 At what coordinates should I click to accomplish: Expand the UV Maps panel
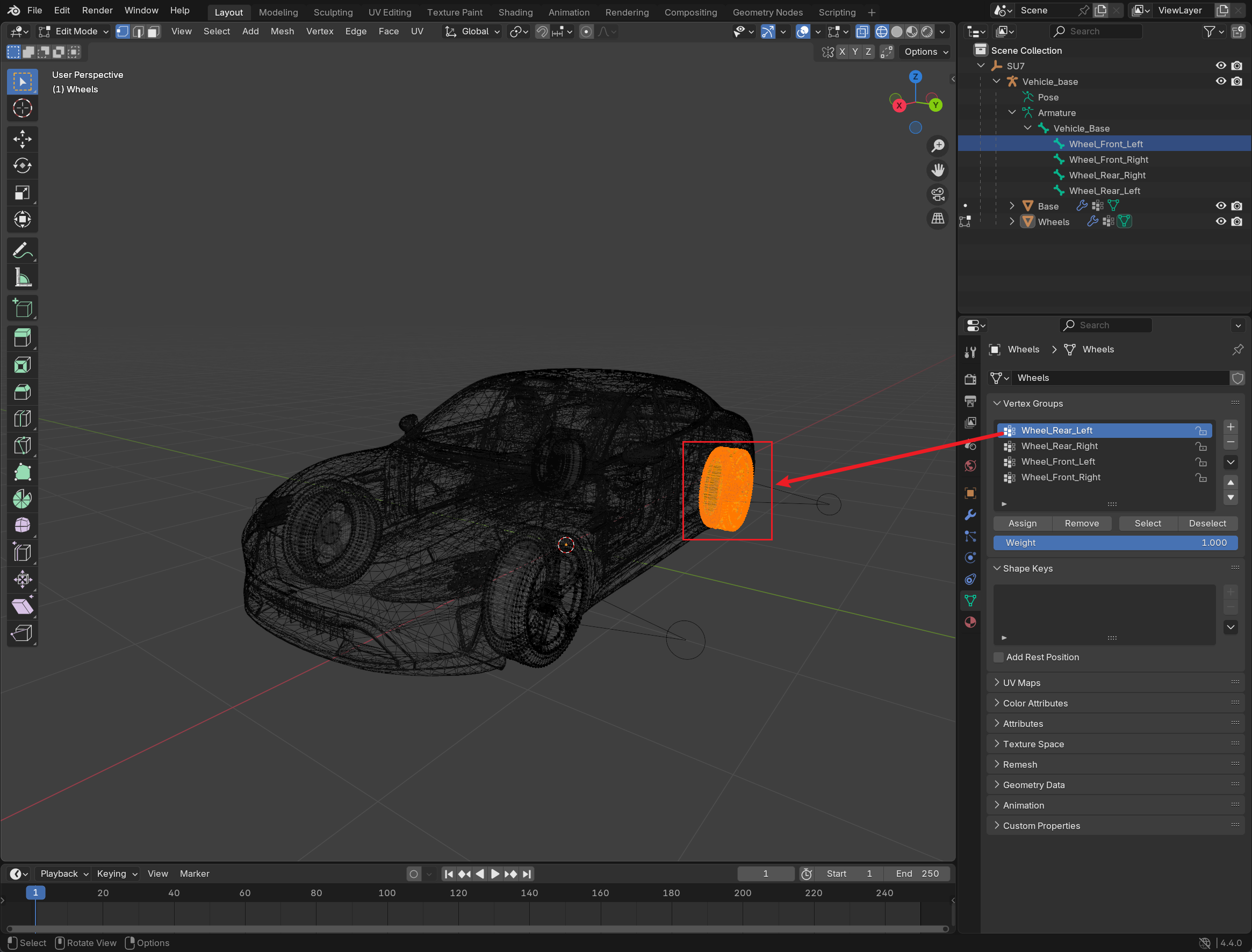tap(1021, 683)
